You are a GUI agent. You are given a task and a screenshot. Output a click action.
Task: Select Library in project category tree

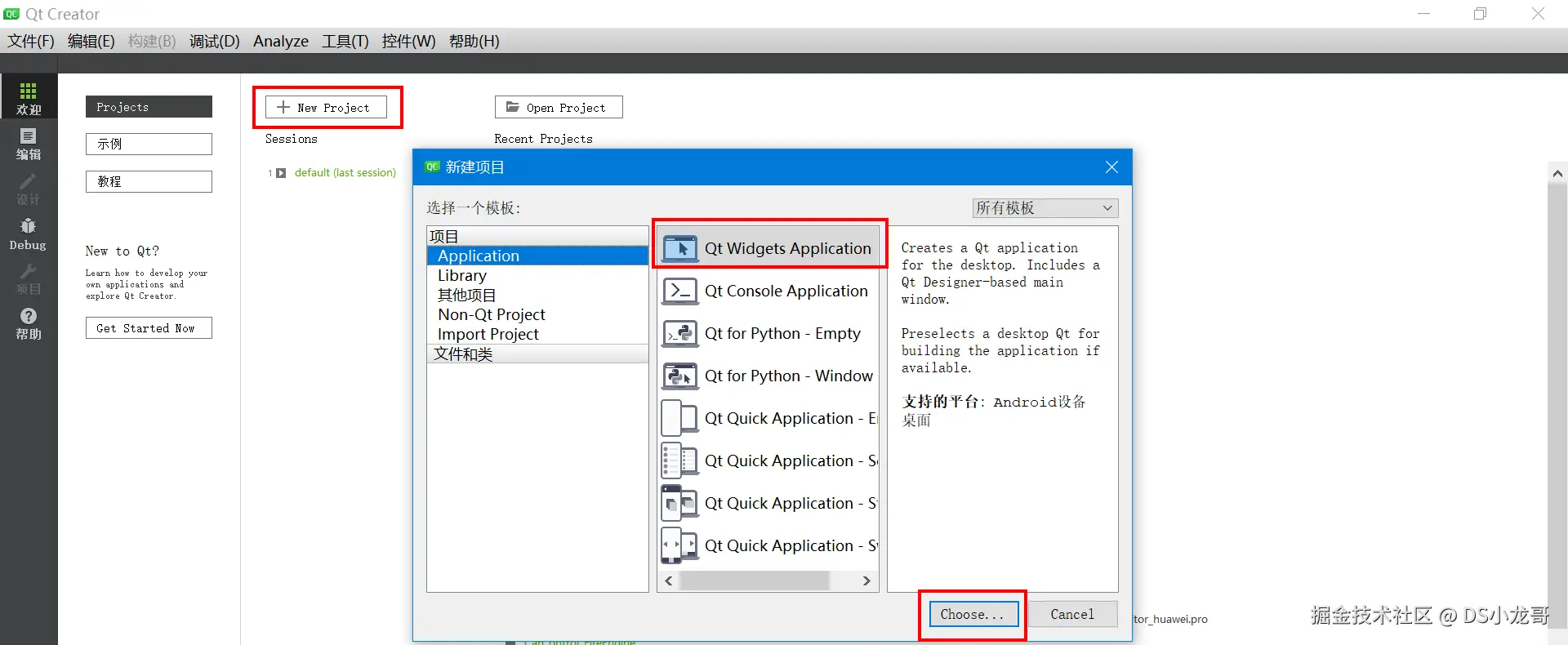click(x=462, y=275)
